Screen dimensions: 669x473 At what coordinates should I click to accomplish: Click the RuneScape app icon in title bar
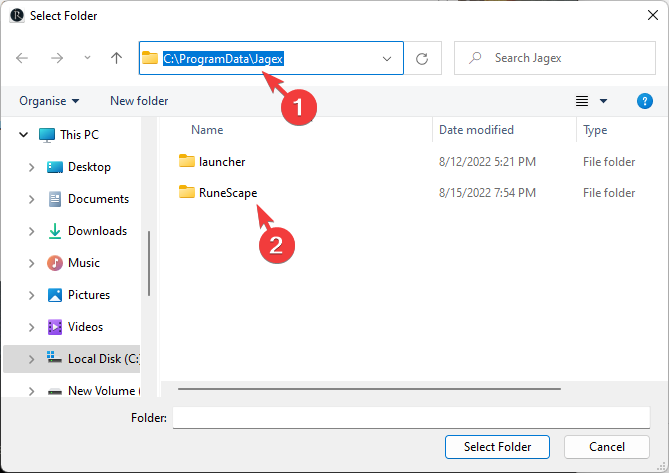coord(17,16)
